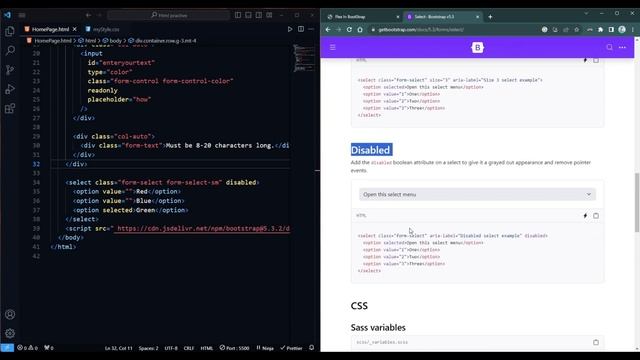Click VS Code command center search box

coord(169,15)
